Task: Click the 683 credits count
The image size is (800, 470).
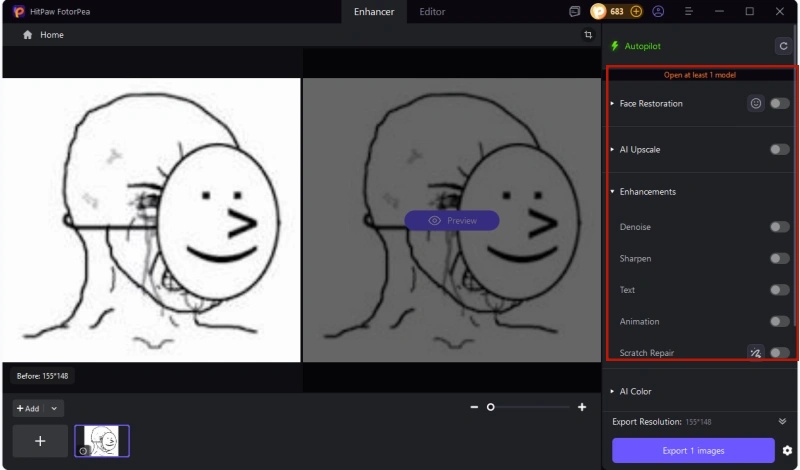Action: tap(617, 11)
